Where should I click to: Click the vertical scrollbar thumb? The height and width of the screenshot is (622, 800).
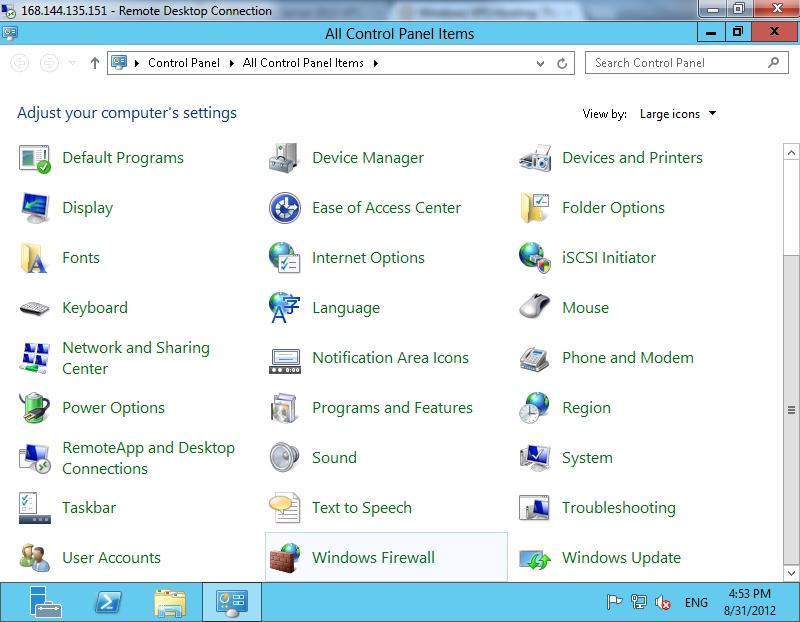pyautogui.click(x=791, y=410)
